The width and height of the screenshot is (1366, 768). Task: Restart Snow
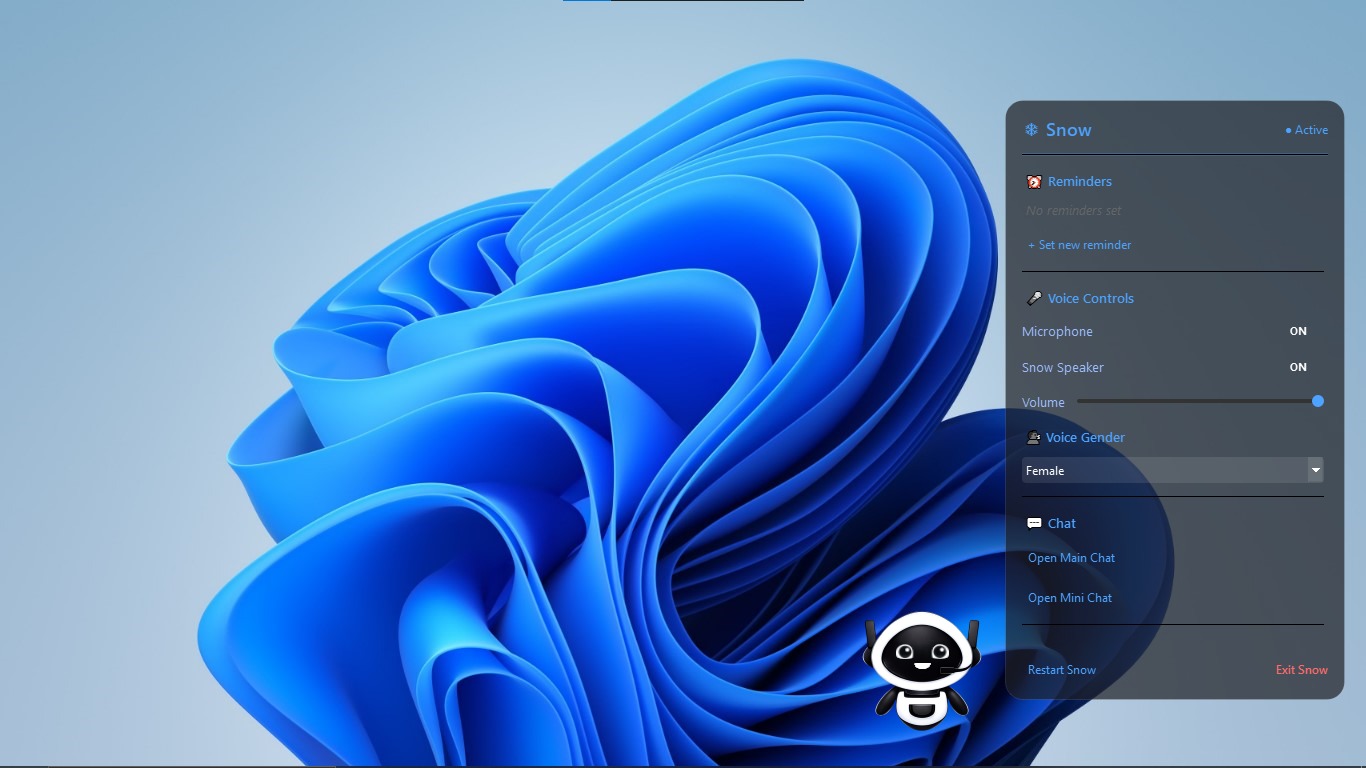pos(1062,670)
